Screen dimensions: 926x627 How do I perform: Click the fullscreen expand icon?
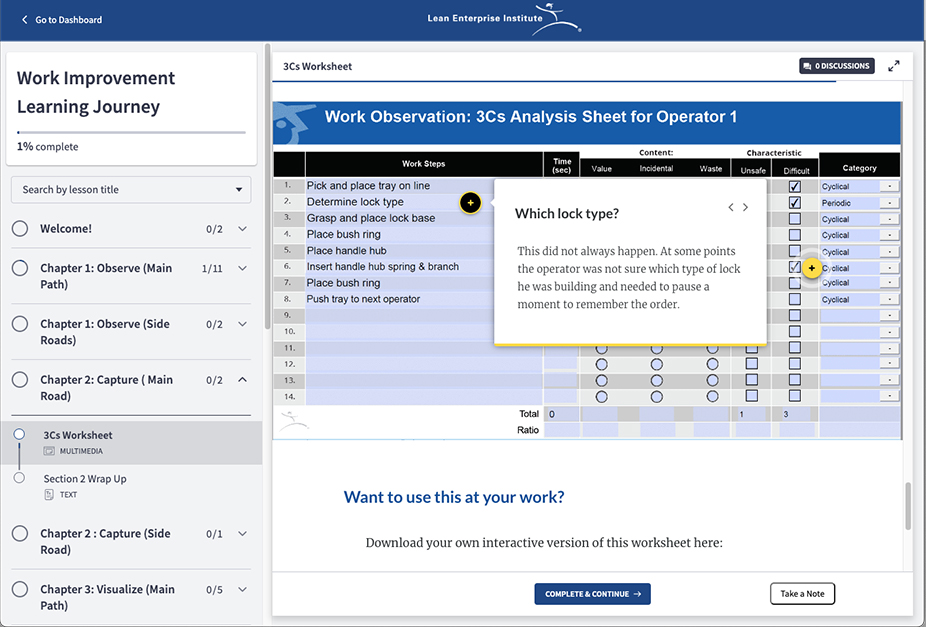pos(894,66)
